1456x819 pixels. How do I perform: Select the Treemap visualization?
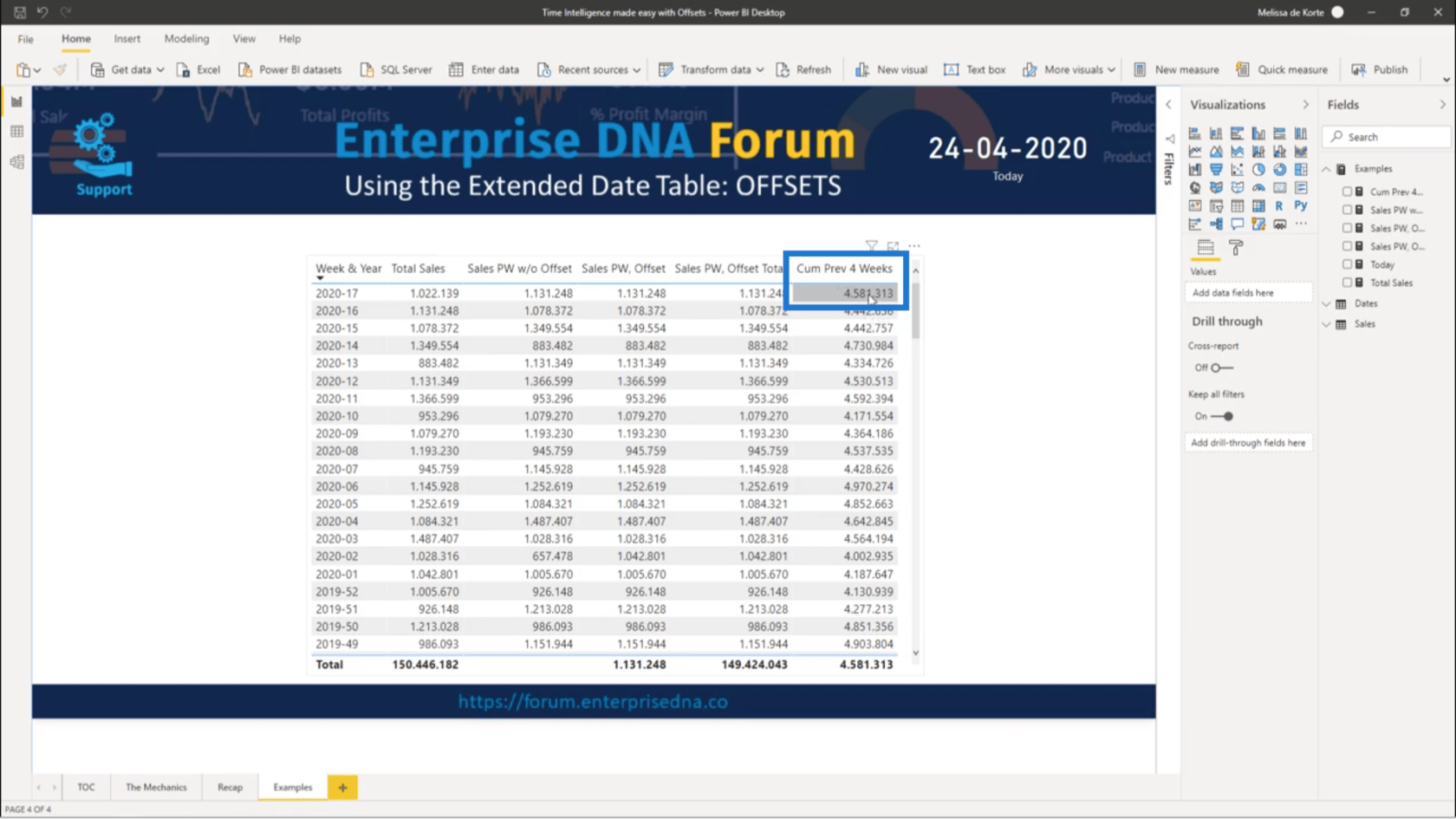point(1301,170)
